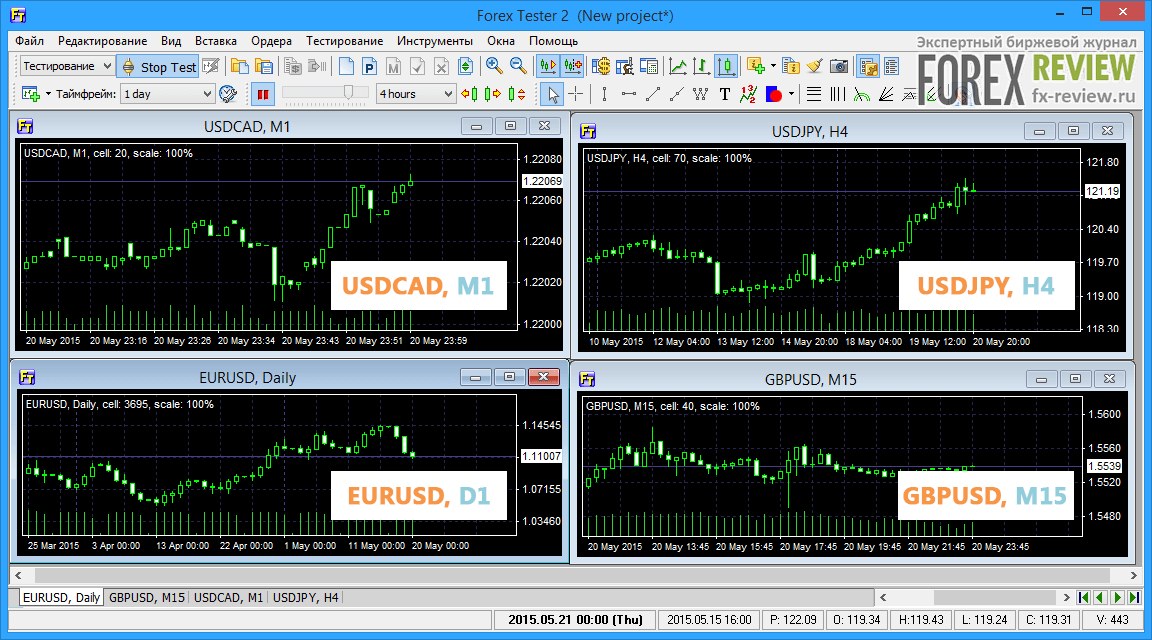Maximize the GBPUSD, M15 chart window
The height and width of the screenshot is (640, 1152).
coord(1076,378)
